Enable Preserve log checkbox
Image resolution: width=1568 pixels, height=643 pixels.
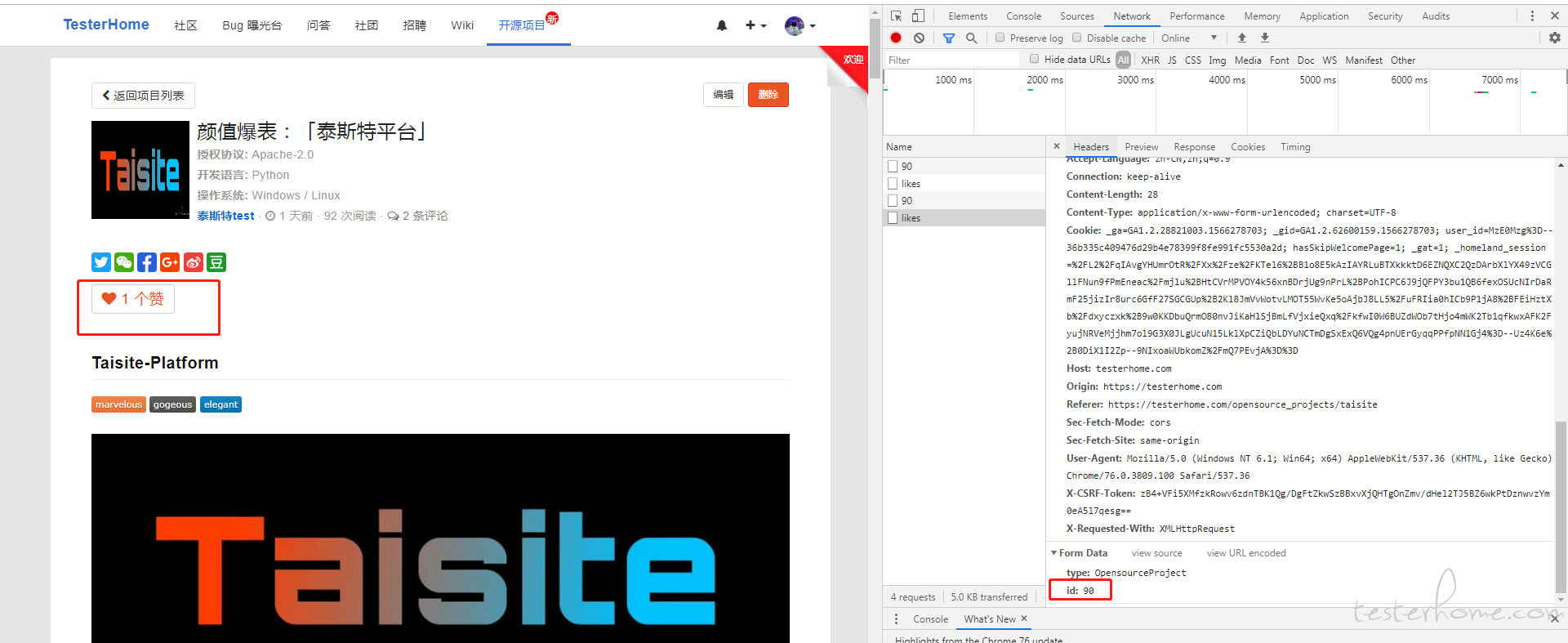click(1000, 38)
